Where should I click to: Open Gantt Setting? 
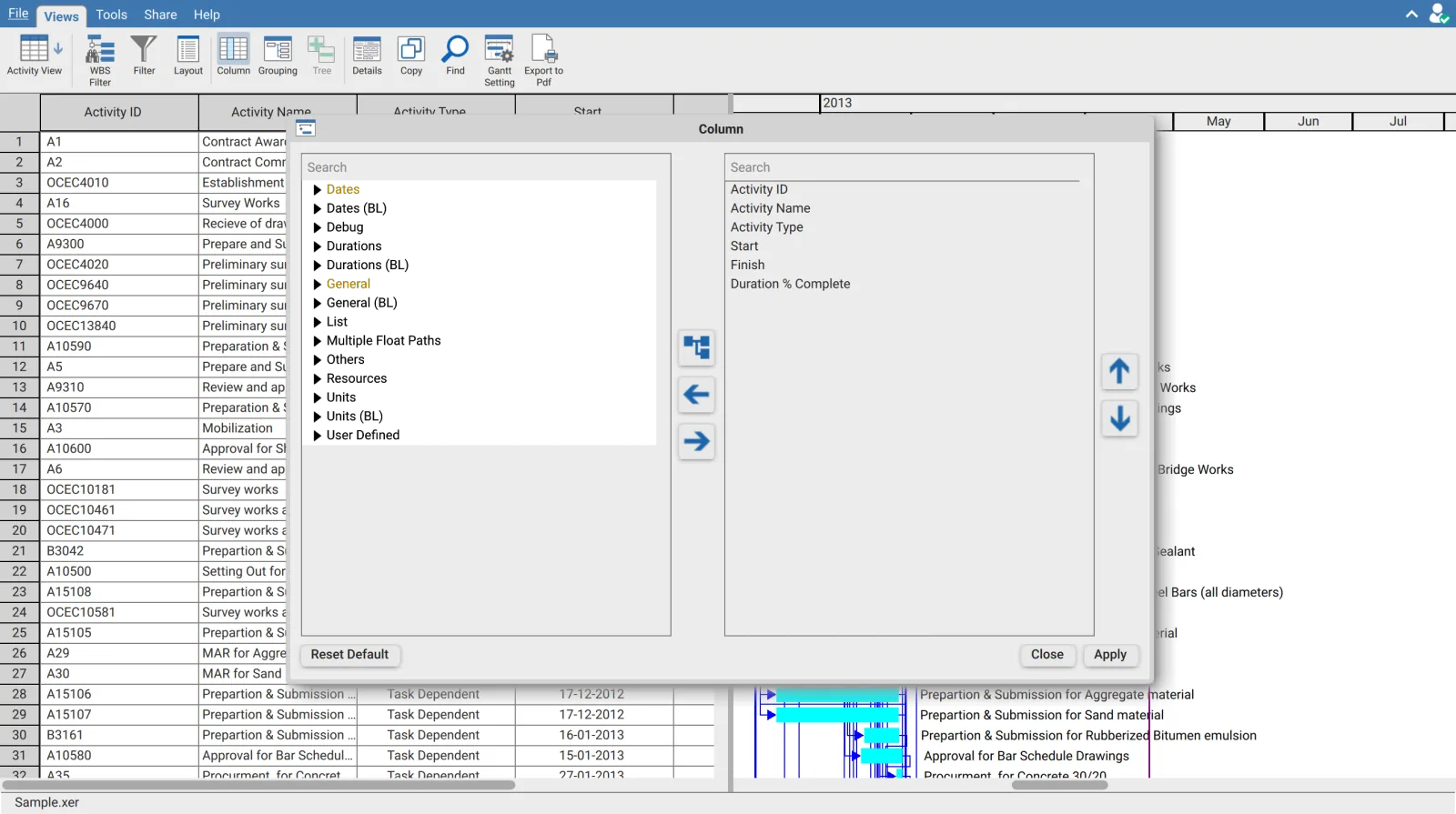[500, 60]
